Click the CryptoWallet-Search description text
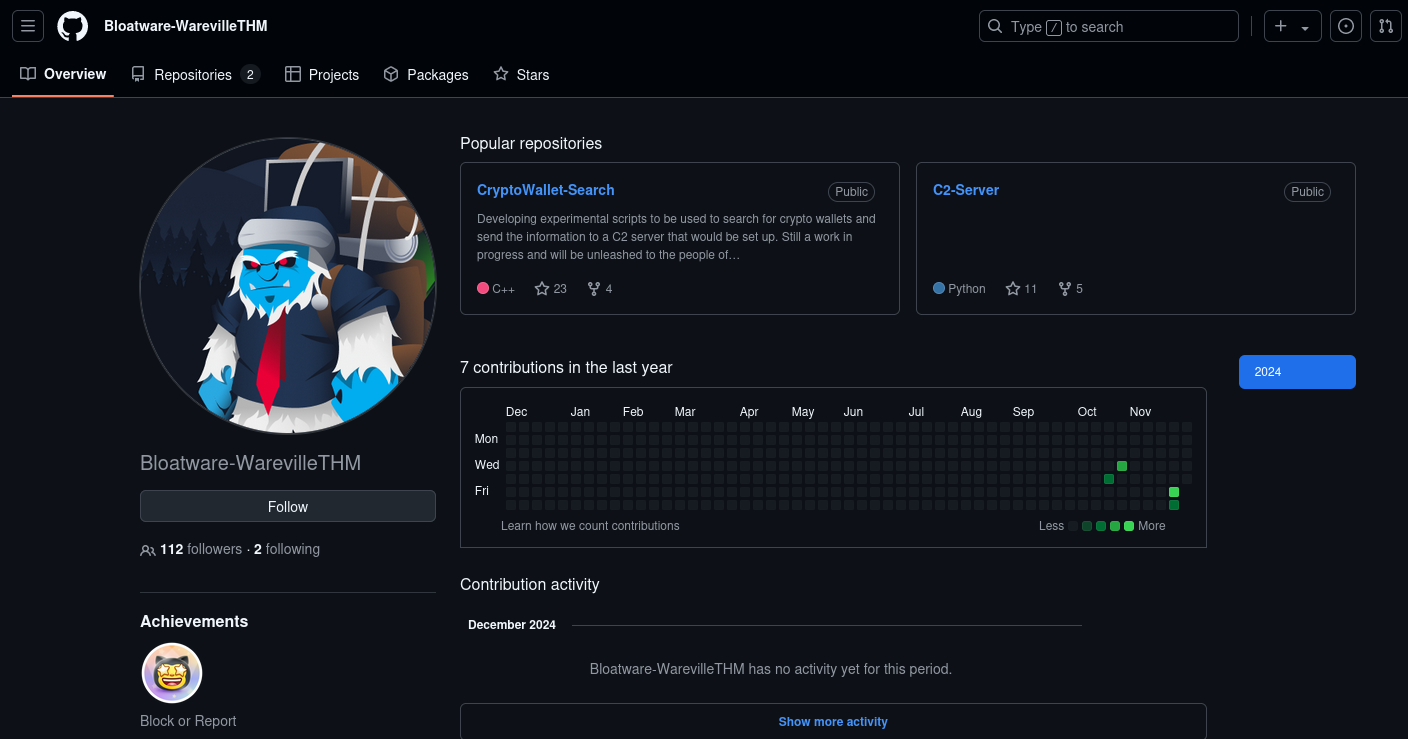 (x=678, y=237)
